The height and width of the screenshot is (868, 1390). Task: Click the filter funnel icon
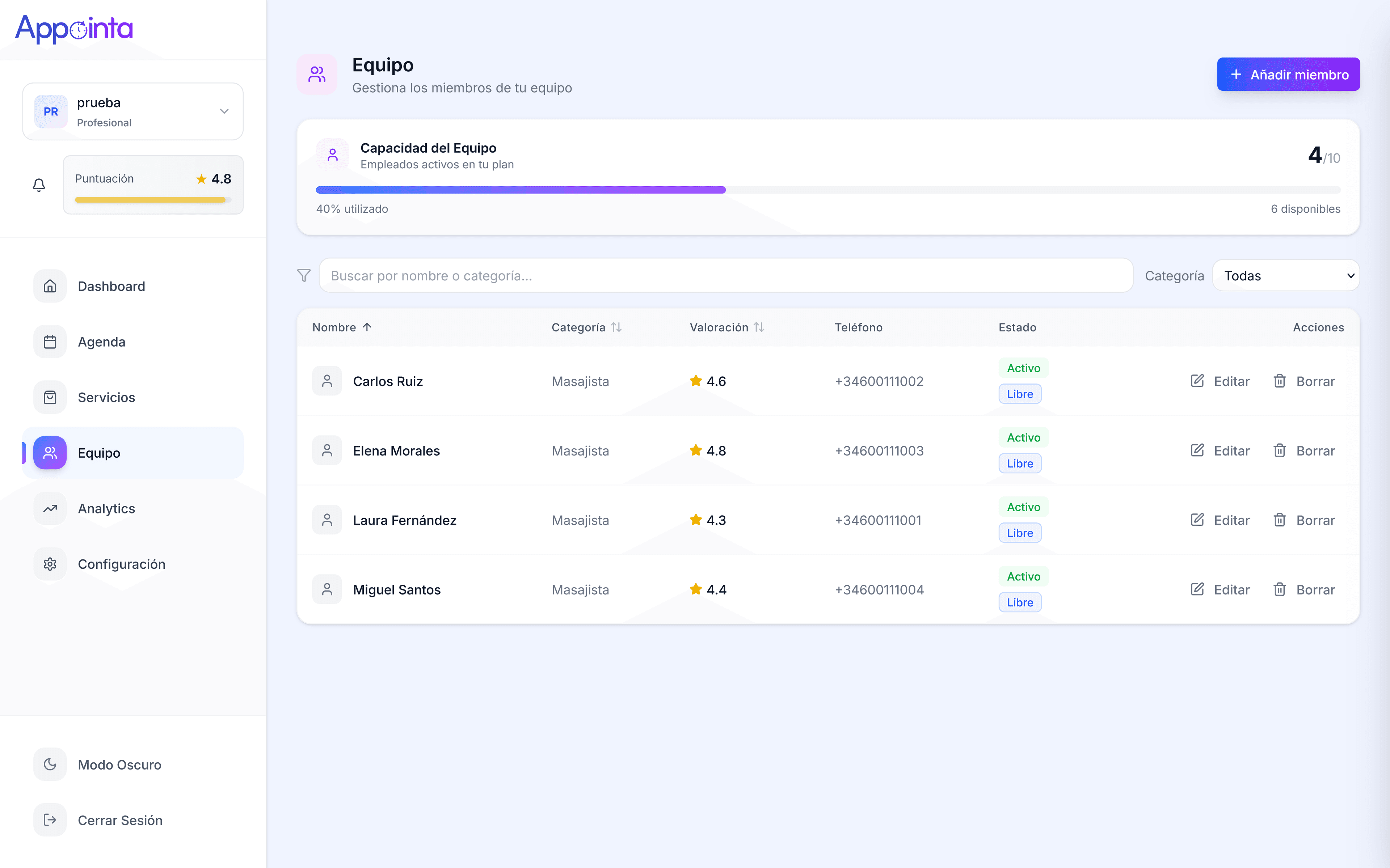[304, 276]
